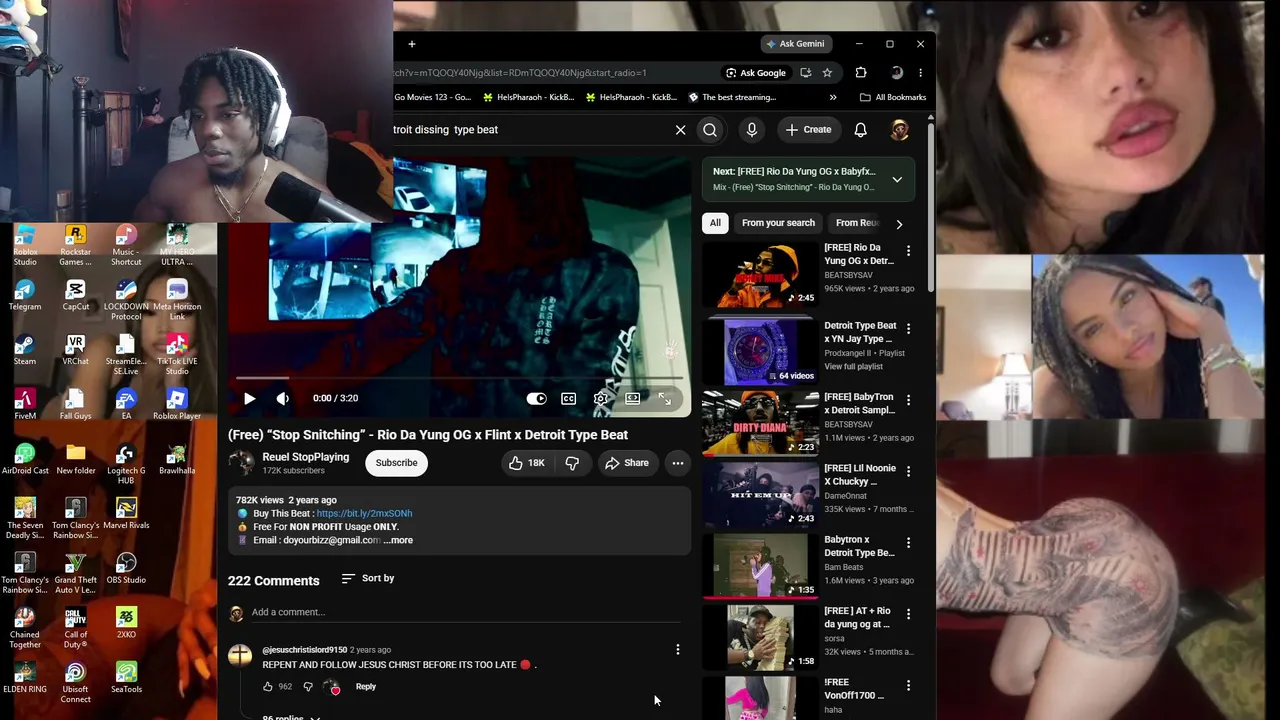Select the OBS Studio desktop shortcut
This screenshot has width=1280, height=720.
(126, 568)
